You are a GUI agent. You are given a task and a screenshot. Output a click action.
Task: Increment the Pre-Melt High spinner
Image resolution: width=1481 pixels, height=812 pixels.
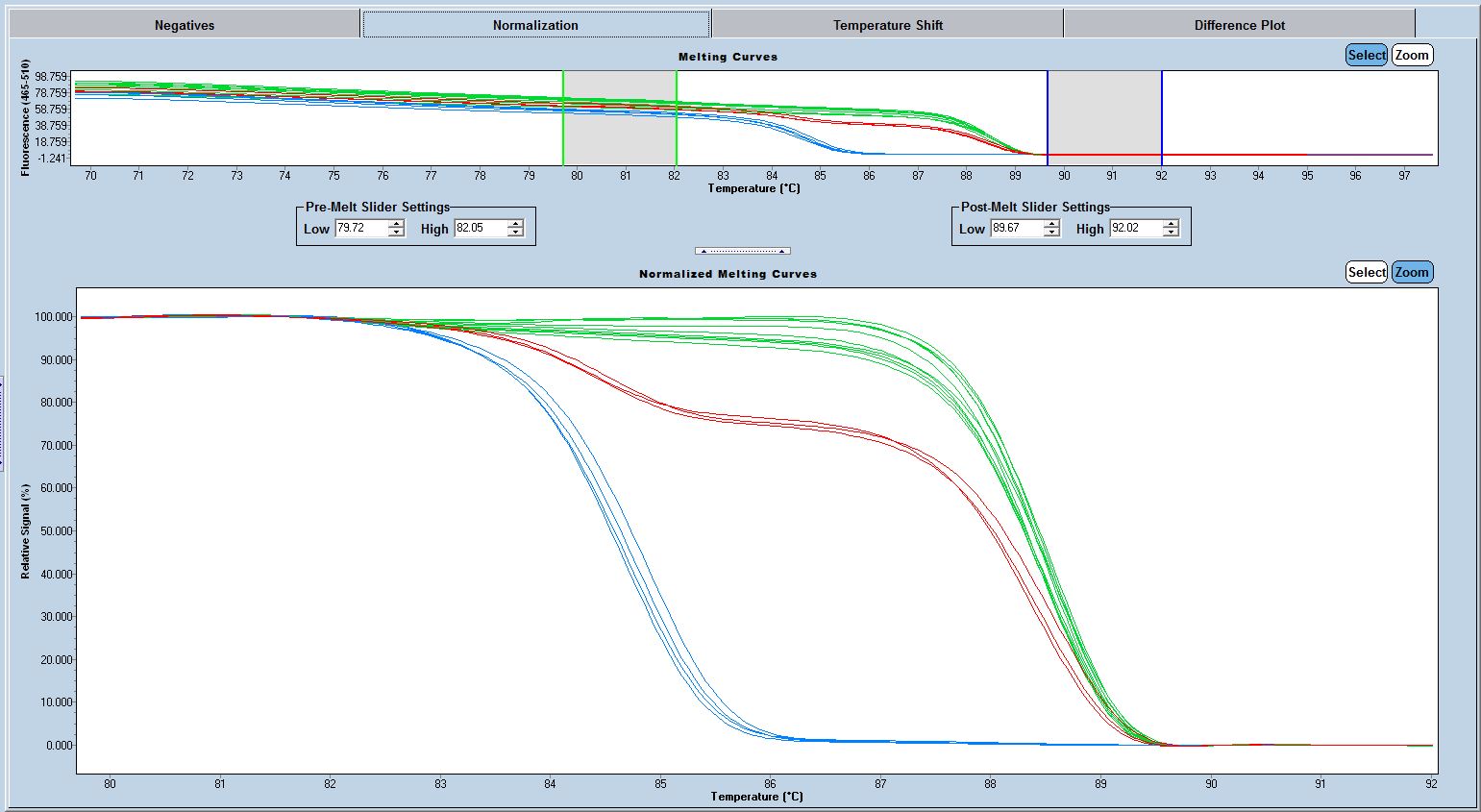(515, 224)
